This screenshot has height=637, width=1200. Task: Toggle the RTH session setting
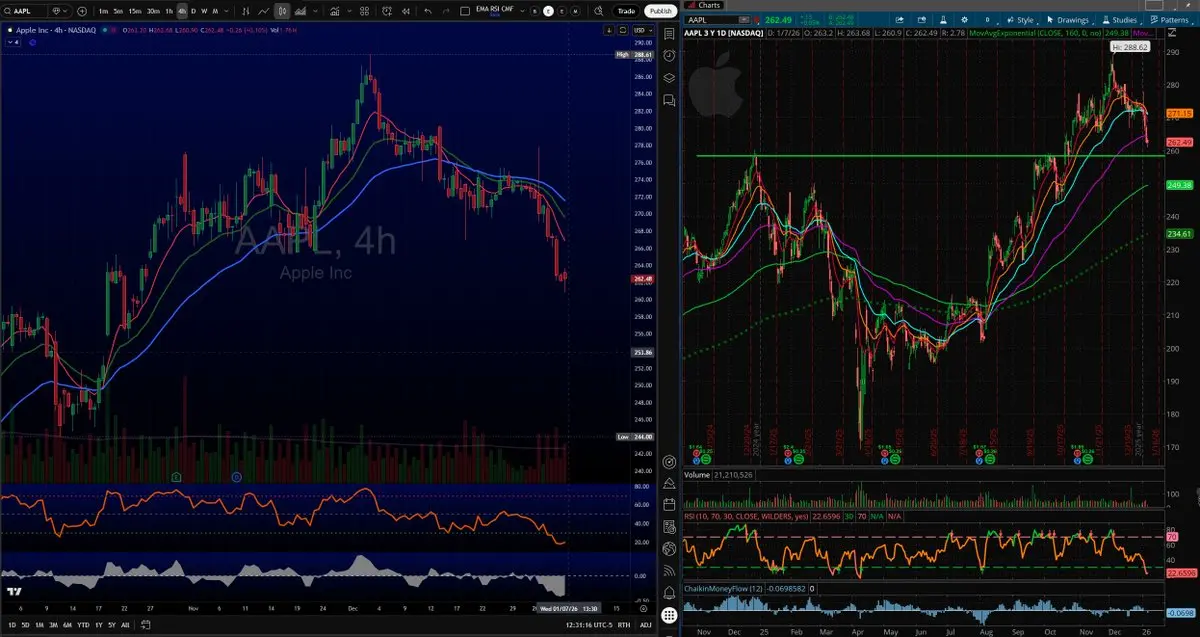(x=623, y=624)
